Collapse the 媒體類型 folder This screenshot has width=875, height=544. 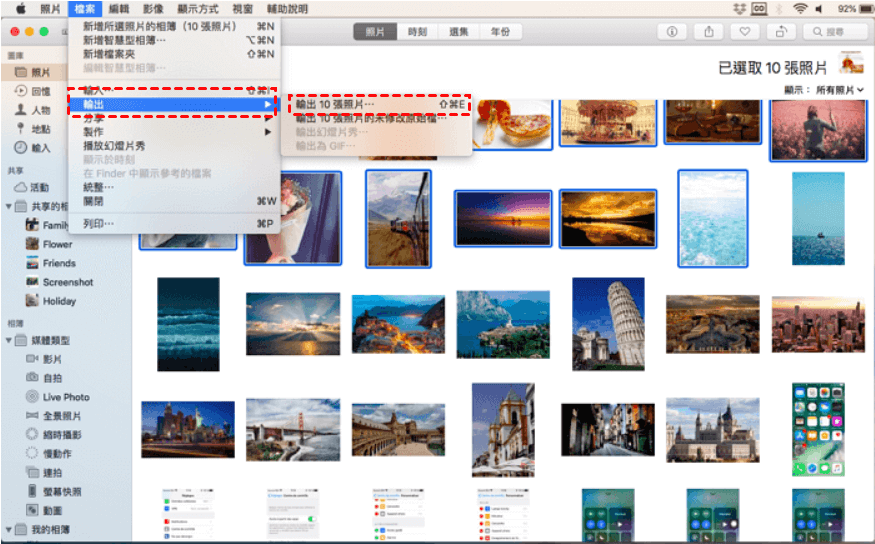(x=8, y=340)
